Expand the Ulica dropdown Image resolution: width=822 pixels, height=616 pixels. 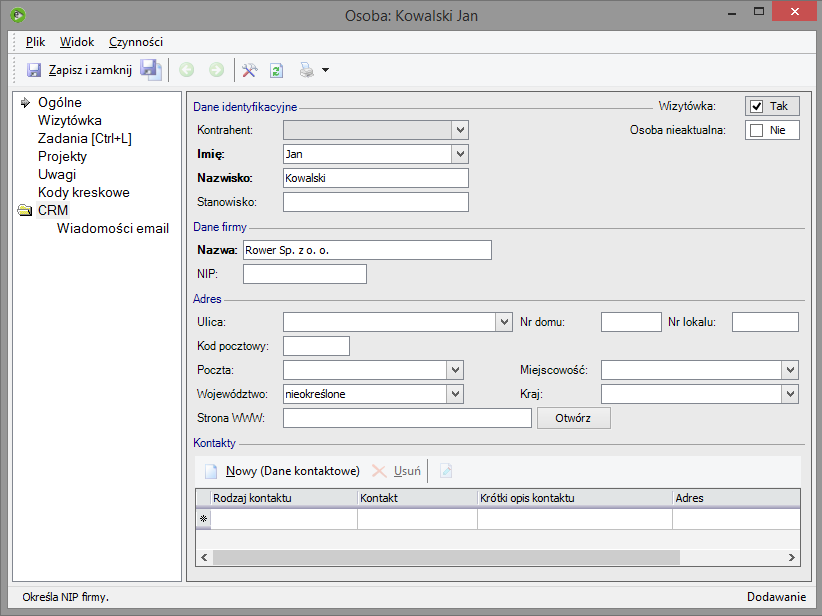(504, 322)
